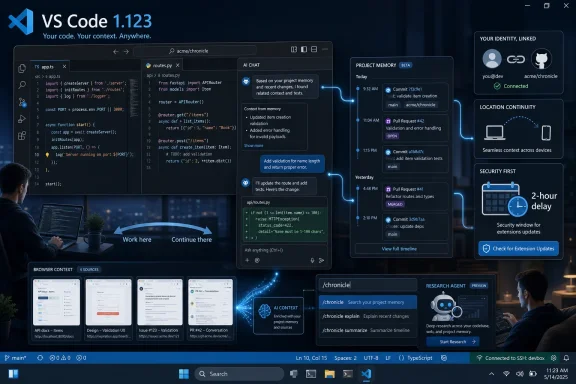Click the Connected status checkmark text
576x384 pixels.
click(x=511, y=86)
